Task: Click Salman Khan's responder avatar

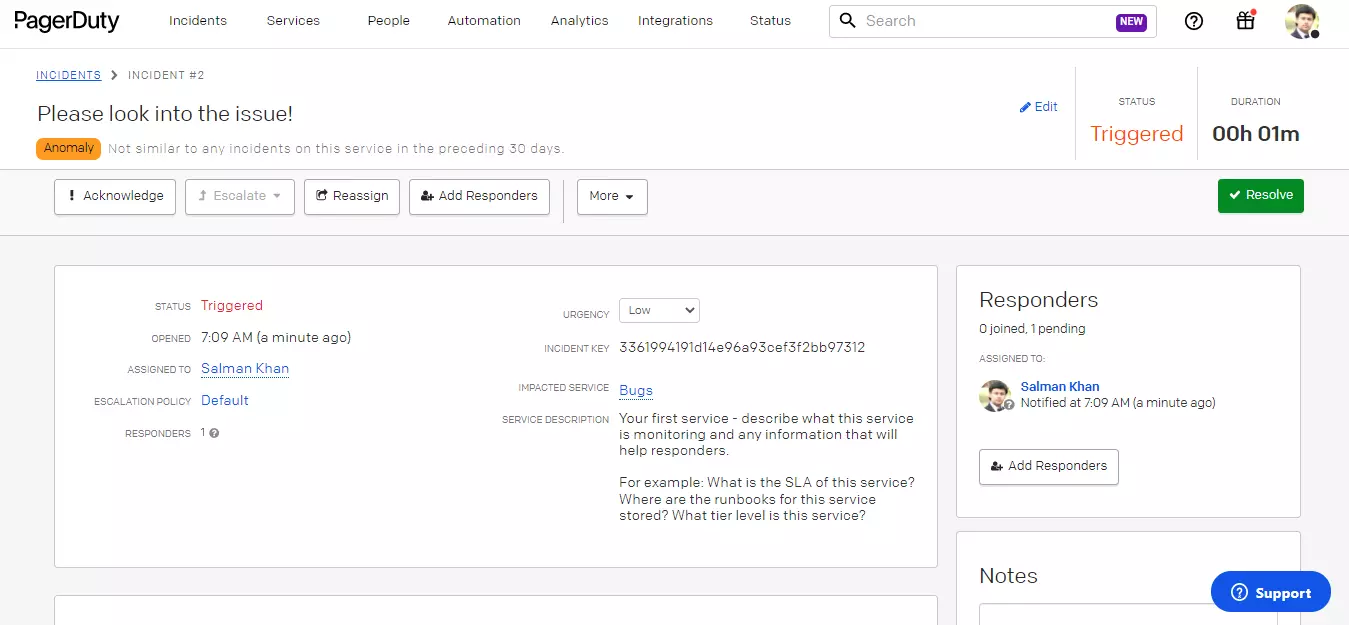Action: (x=996, y=396)
